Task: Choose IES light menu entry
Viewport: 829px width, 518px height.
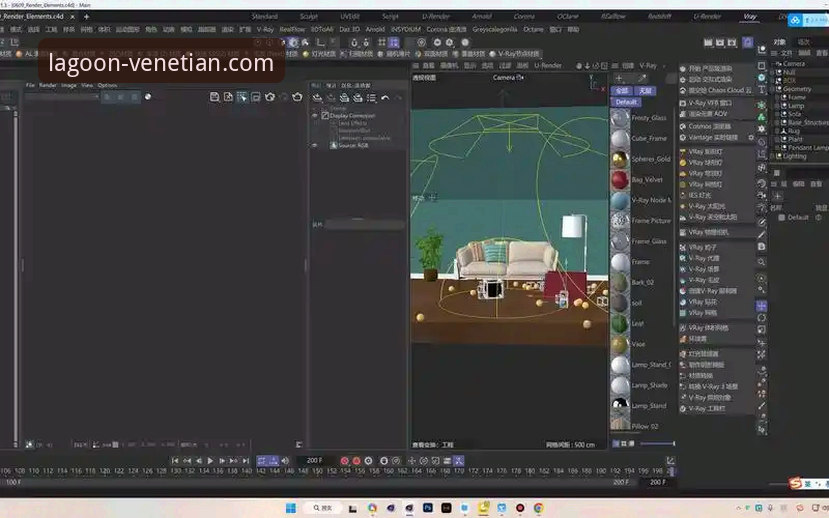Action: pos(700,195)
